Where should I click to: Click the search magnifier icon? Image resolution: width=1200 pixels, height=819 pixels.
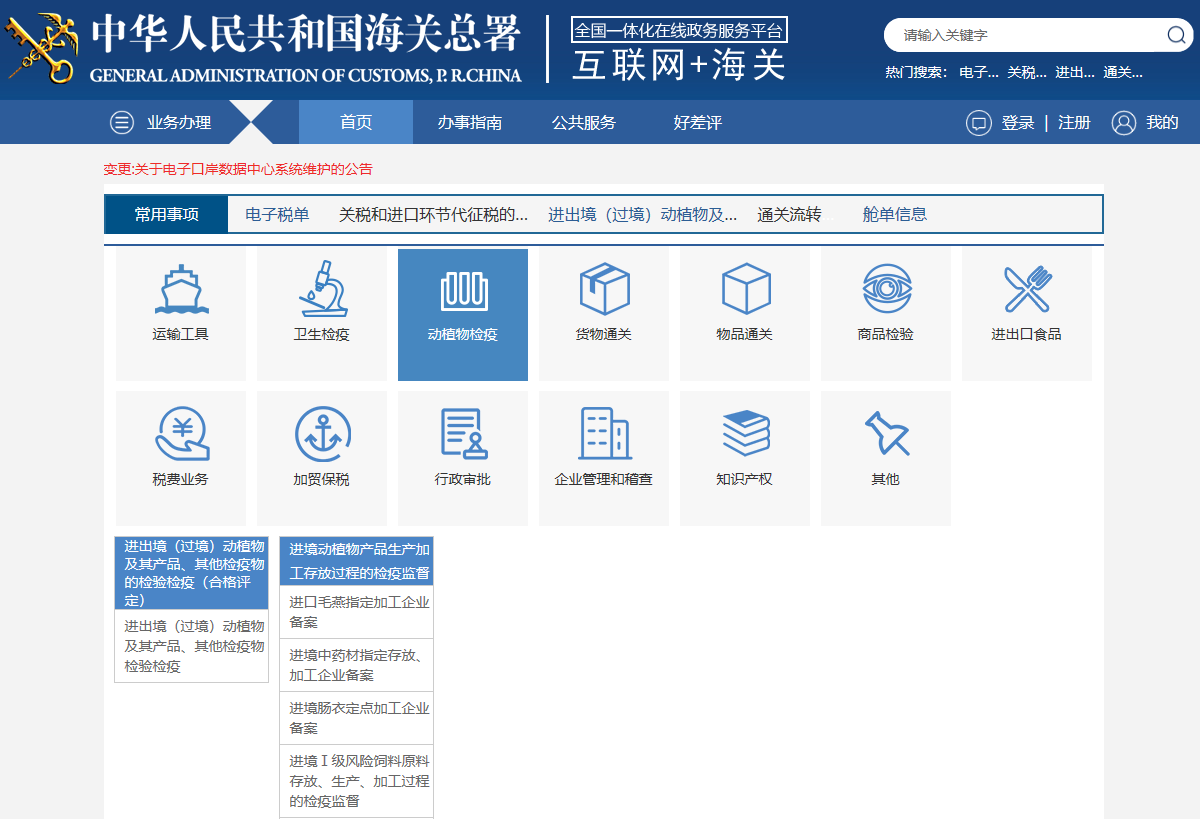point(1176,35)
